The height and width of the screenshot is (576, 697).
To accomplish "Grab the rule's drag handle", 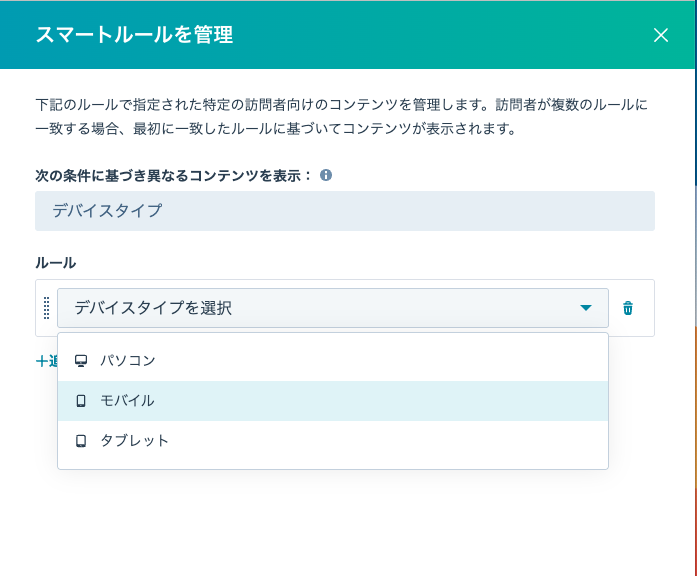I will [46, 308].
